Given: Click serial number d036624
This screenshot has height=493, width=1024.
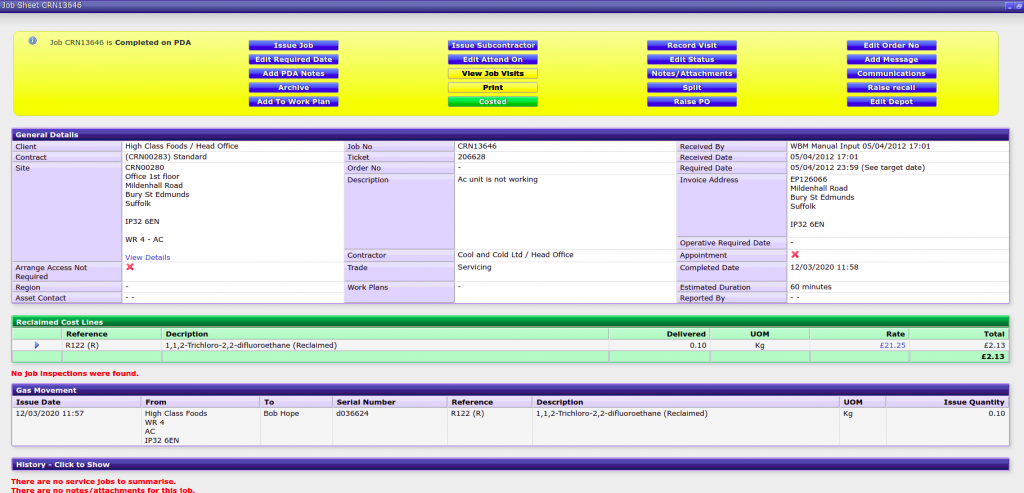Looking at the screenshot, I should click(353, 413).
